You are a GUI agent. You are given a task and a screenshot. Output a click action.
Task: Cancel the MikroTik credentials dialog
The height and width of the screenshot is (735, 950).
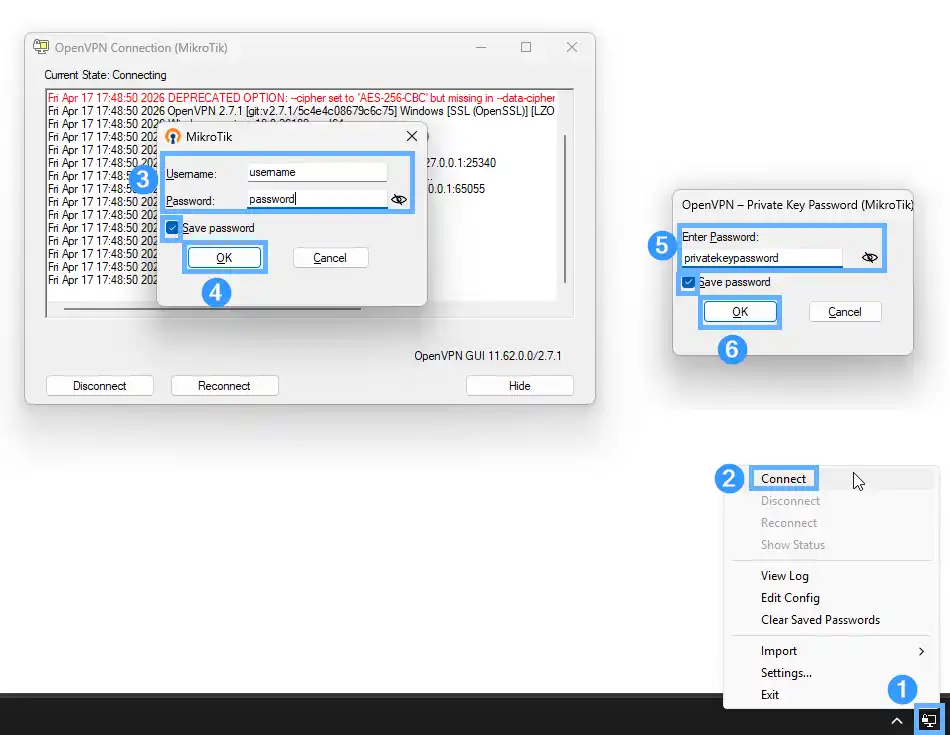(x=330, y=258)
